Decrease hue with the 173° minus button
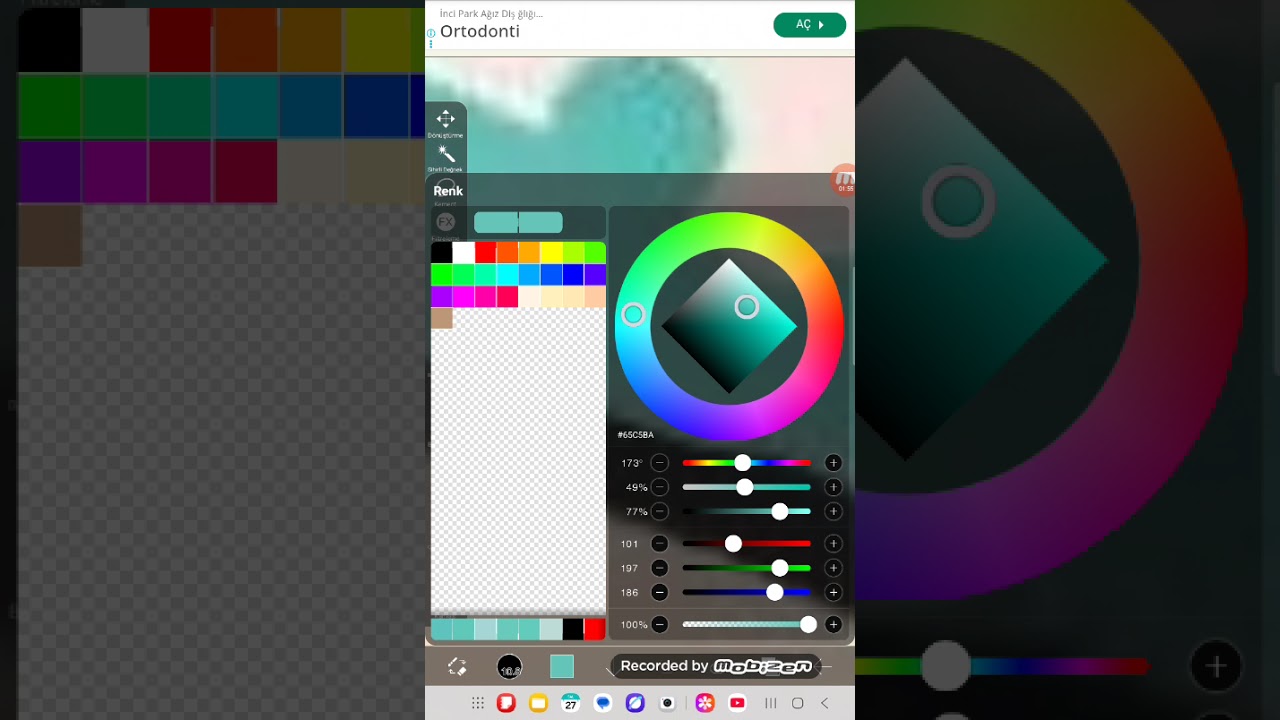The image size is (1280, 720). [660, 463]
